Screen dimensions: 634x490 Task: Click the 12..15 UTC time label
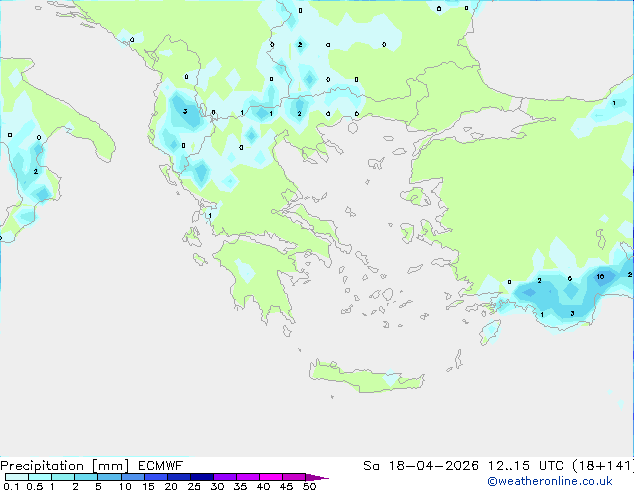(x=505, y=466)
